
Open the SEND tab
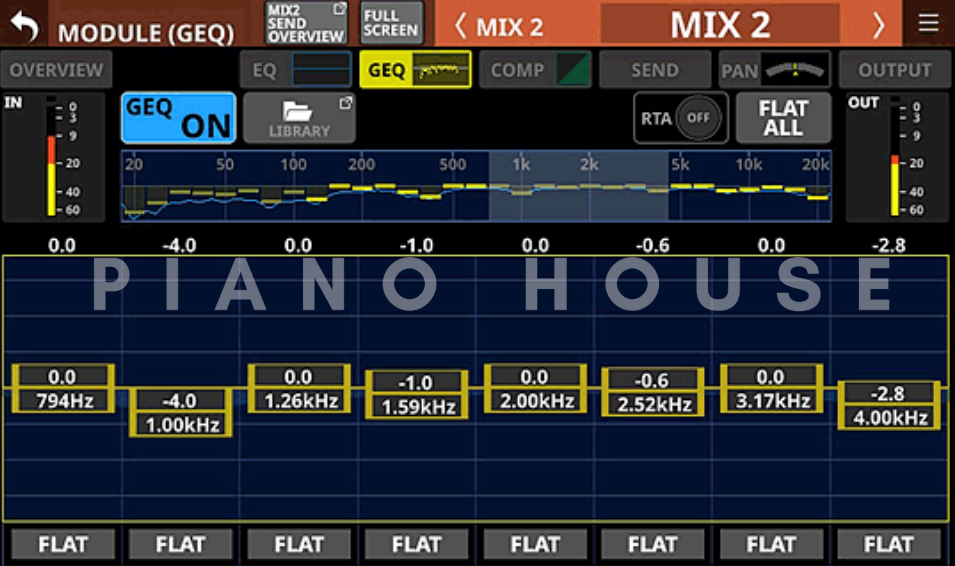click(655, 70)
